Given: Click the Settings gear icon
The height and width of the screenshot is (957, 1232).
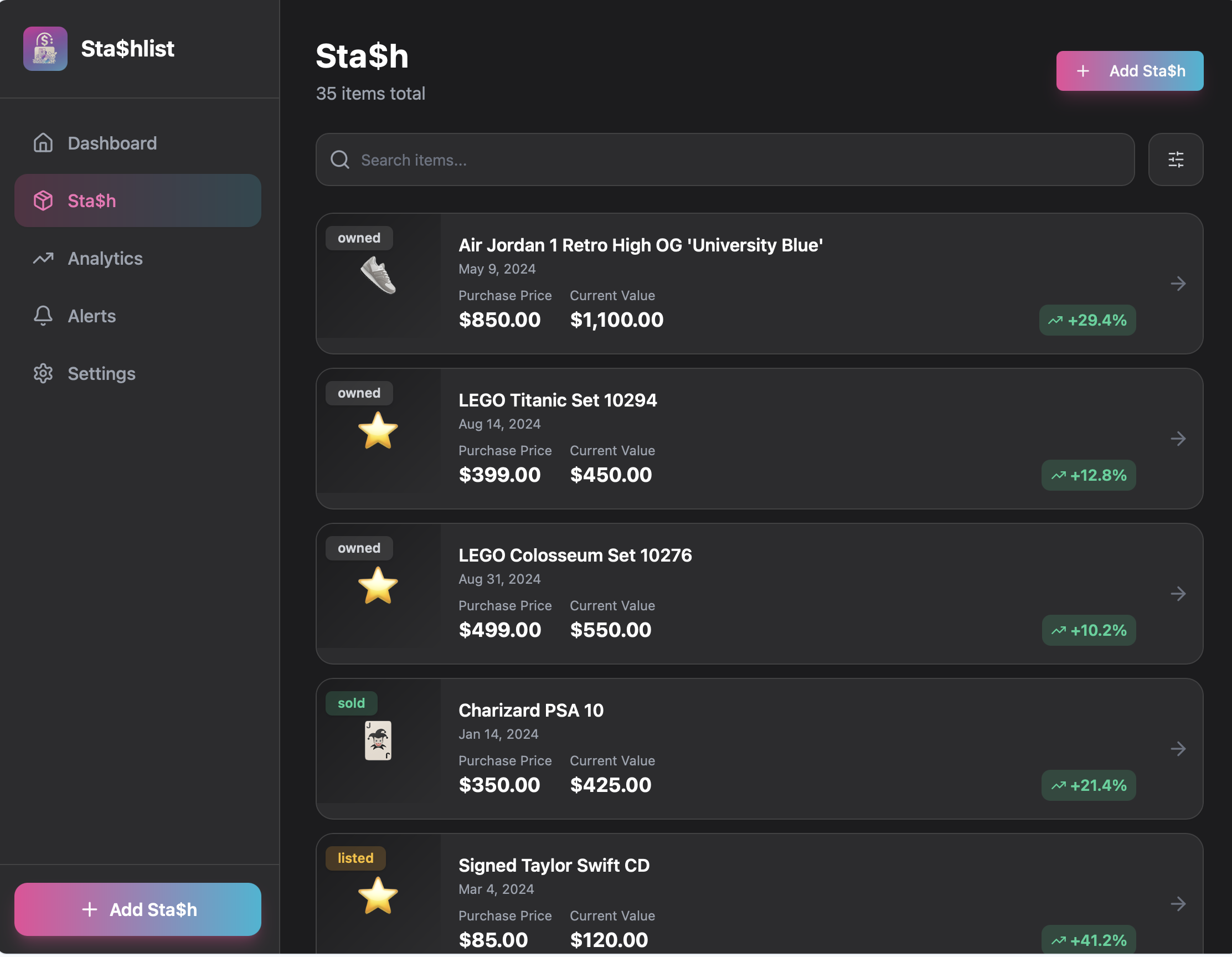Looking at the screenshot, I should click(43, 373).
